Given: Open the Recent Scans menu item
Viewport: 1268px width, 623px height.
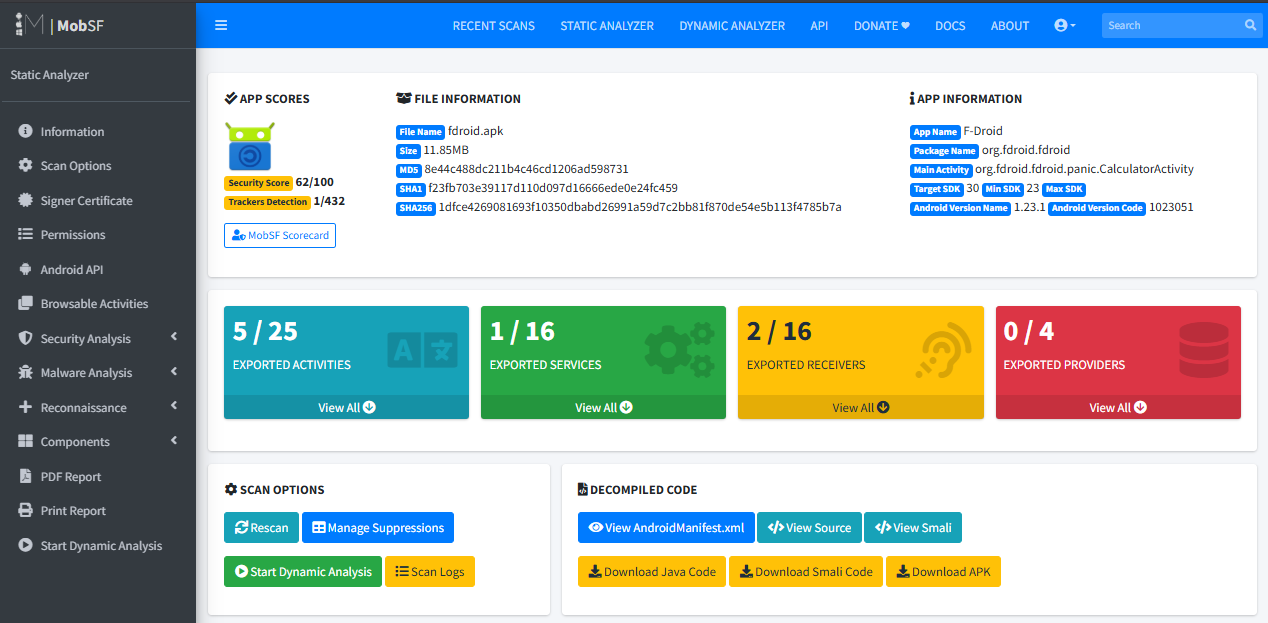Looking at the screenshot, I should [x=493, y=25].
